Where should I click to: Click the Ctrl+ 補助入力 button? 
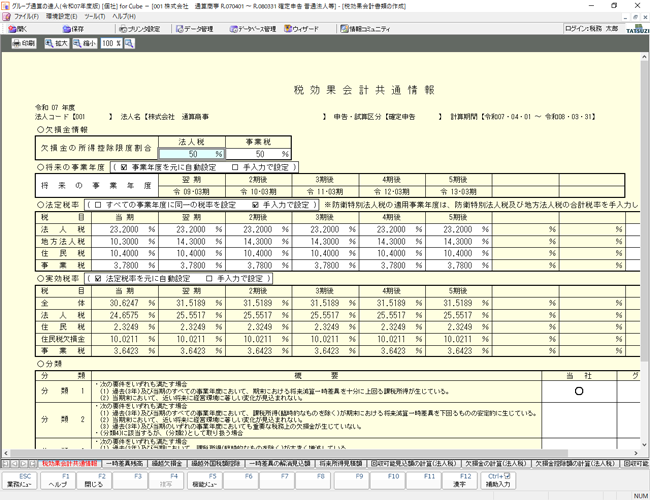(x=498, y=480)
